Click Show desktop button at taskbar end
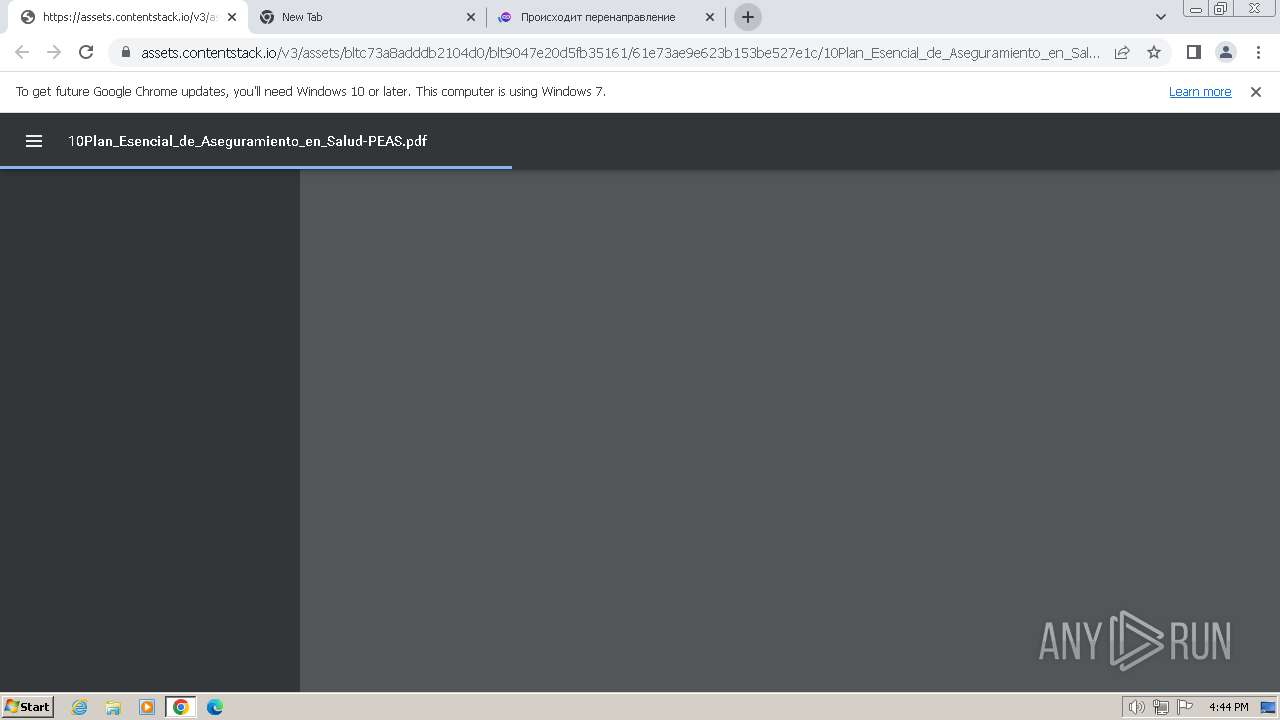This screenshot has width=1280, height=720. click(1269, 707)
